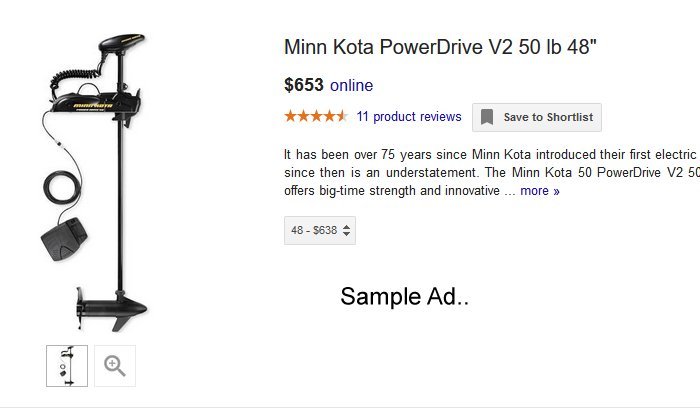Expand the description with the "more »" link
This screenshot has height=420, width=700.
[539, 191]
